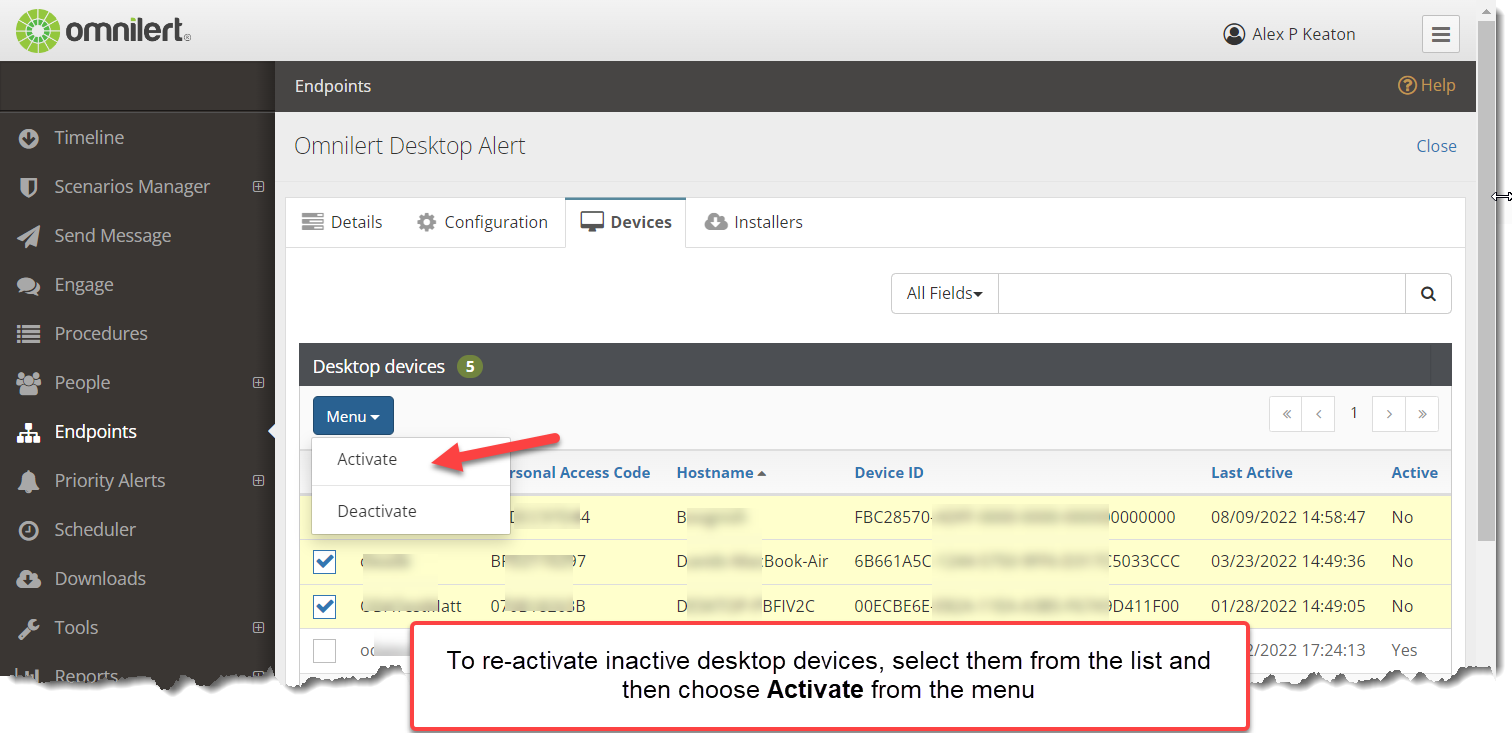Click the Close link

(1436, 146)
